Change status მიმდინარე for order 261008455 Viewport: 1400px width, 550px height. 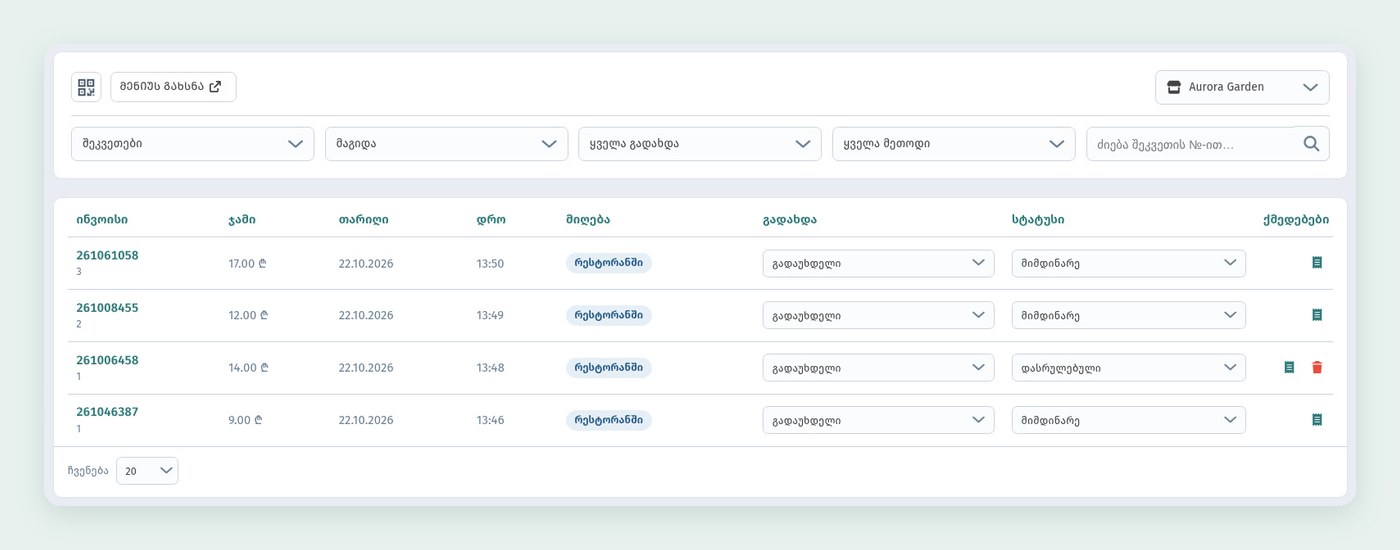click(1128, 315)
